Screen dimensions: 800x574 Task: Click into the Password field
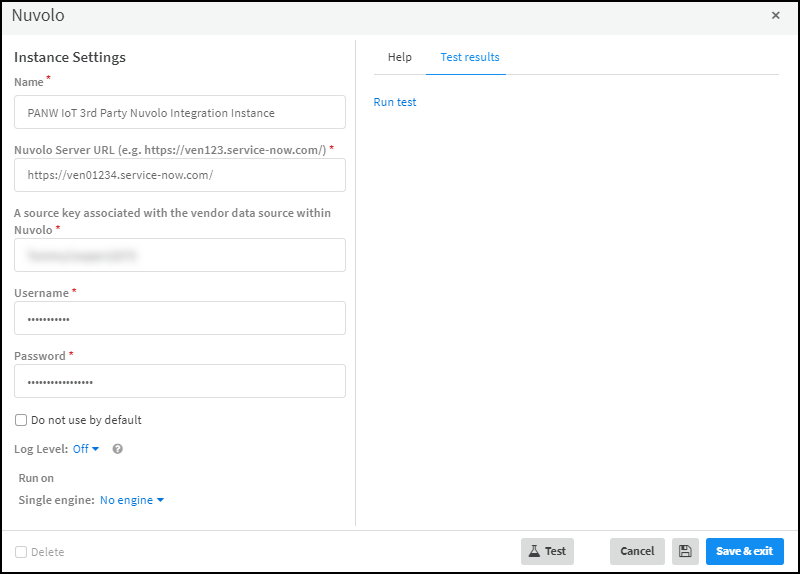pyautogui.click(x=180, y=381)
